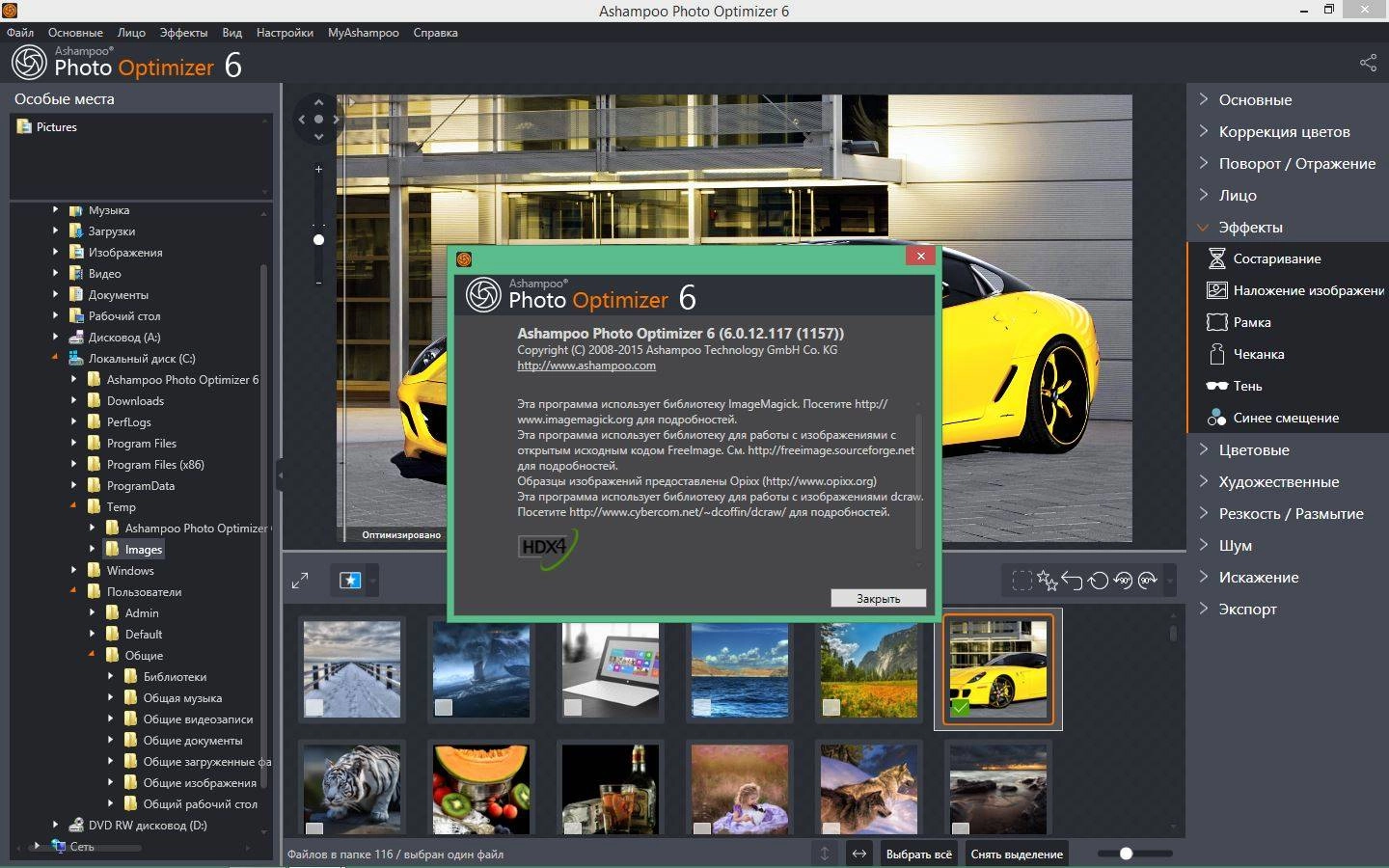Click the zoom minus sign on preview
The height and width of the screenshot is (868, 1389).
318,283
